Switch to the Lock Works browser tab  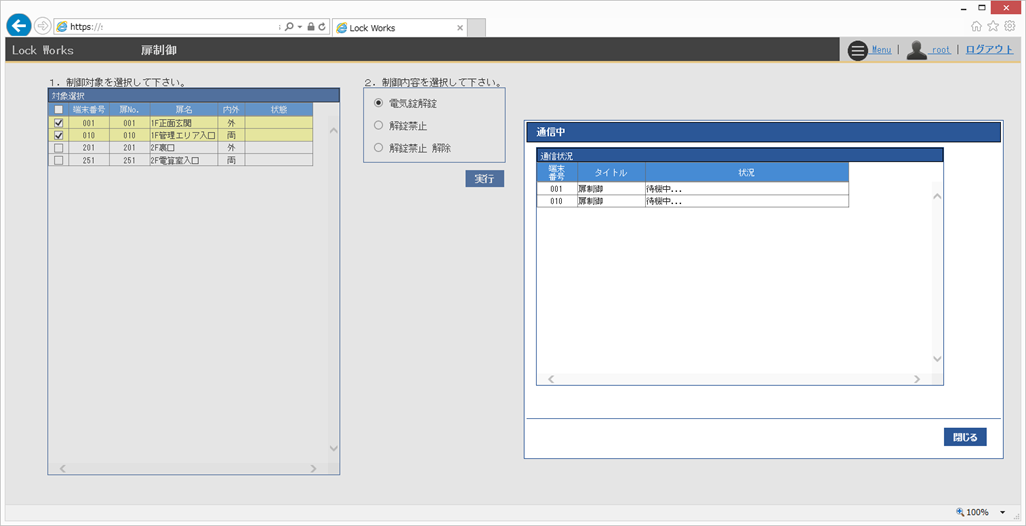(398, 28)
